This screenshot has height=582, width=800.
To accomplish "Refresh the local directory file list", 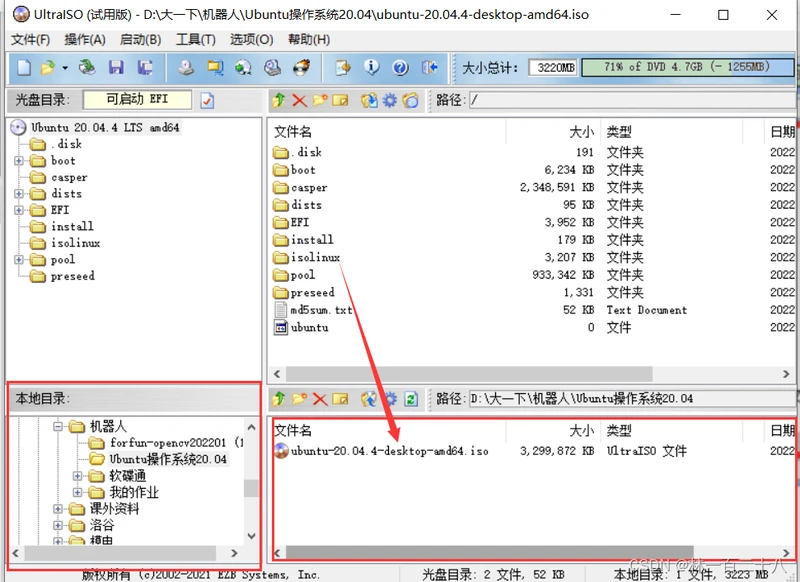I will click(x=411, y=398).
